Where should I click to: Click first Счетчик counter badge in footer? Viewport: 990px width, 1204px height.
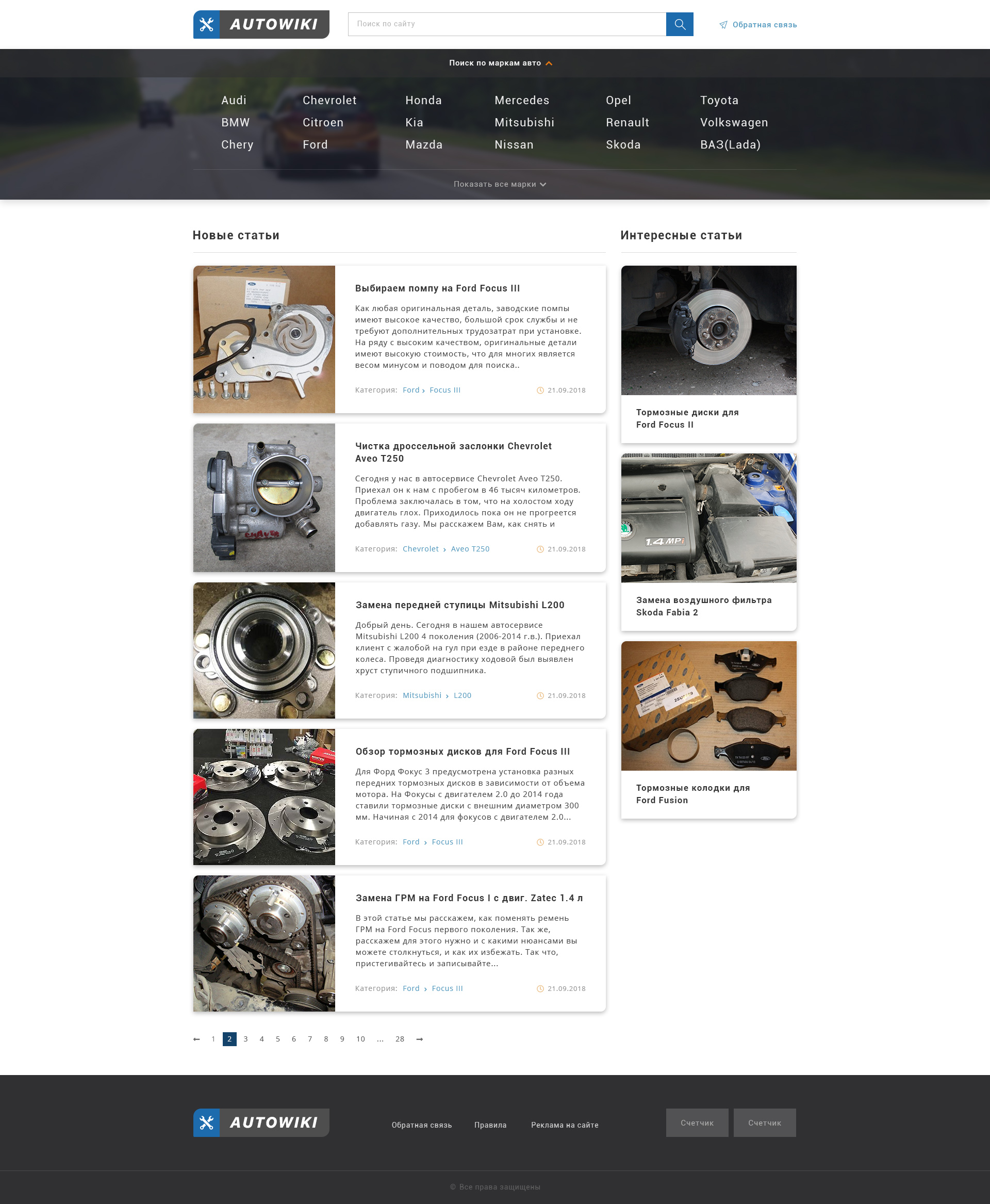697,1122
